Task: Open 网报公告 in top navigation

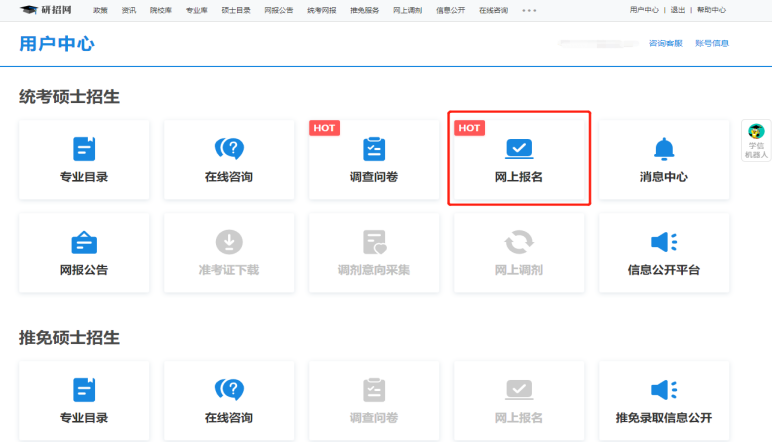Action: tap(279, 10)
